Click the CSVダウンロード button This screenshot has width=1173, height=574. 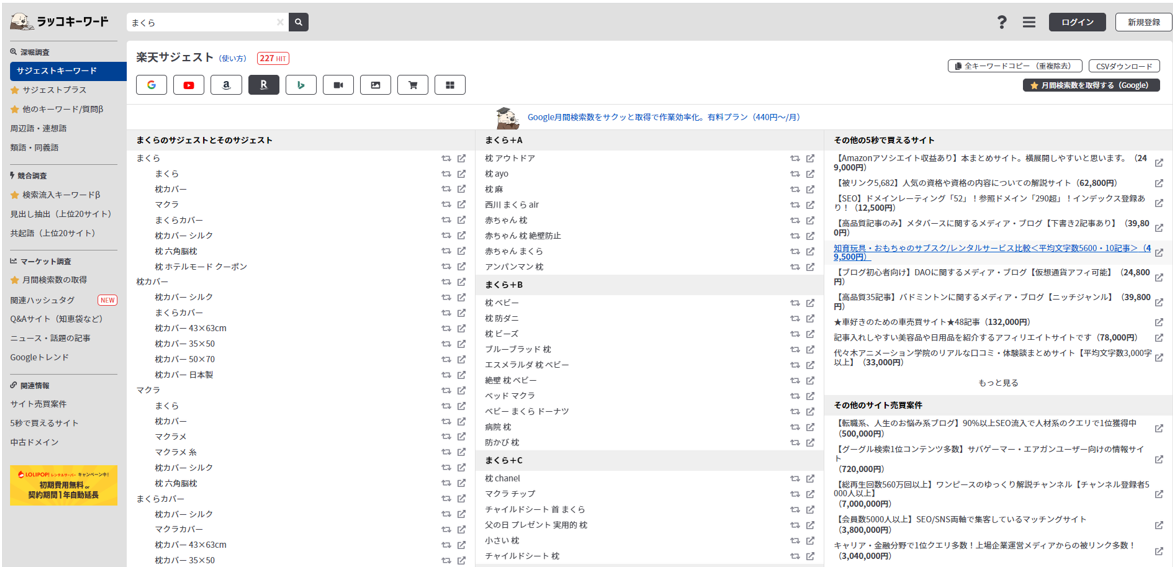[1124, 66]
